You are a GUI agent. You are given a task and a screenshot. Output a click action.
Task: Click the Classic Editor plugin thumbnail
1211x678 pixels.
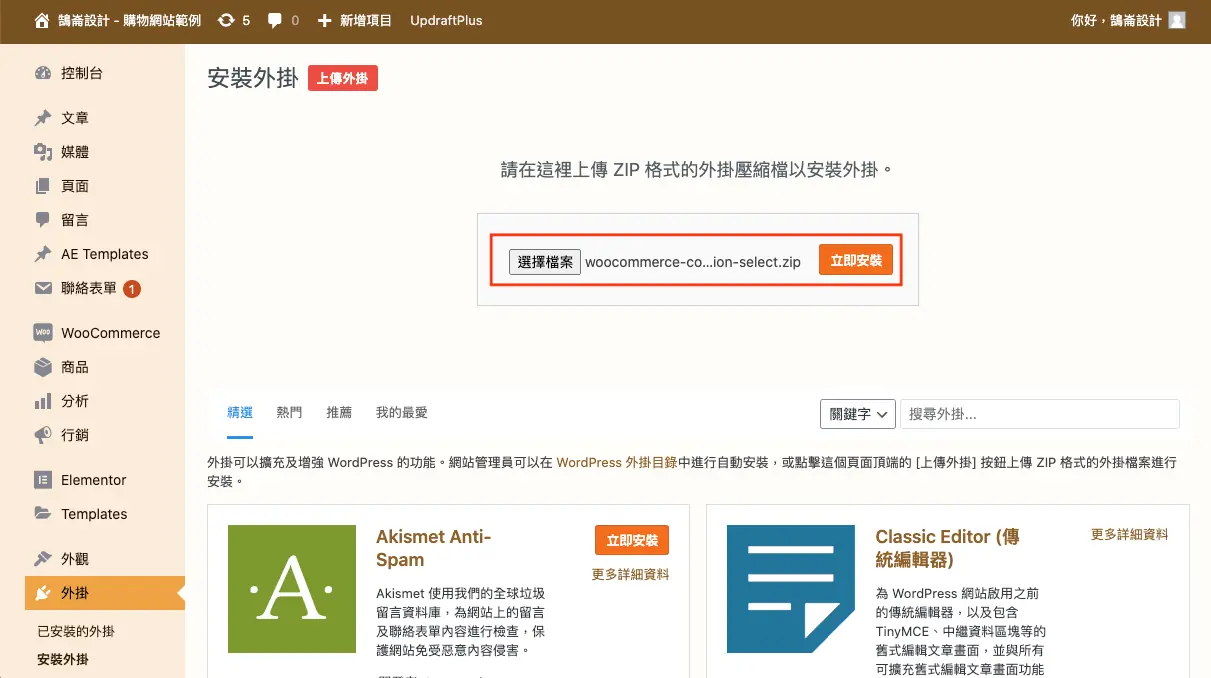click(x=791, y=589)
